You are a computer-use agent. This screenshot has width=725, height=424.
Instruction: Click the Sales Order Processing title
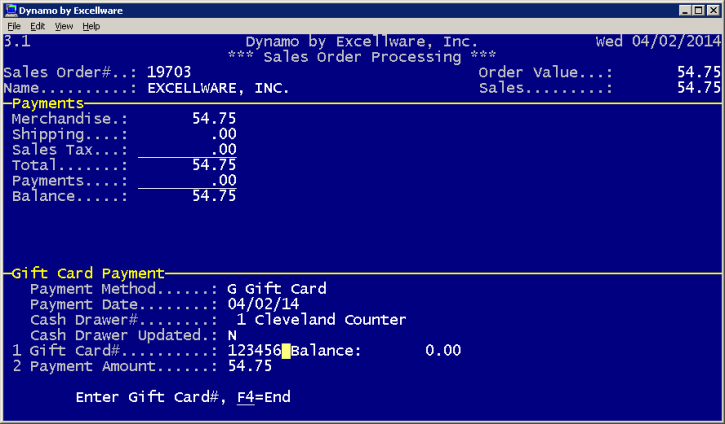point(362,57)
